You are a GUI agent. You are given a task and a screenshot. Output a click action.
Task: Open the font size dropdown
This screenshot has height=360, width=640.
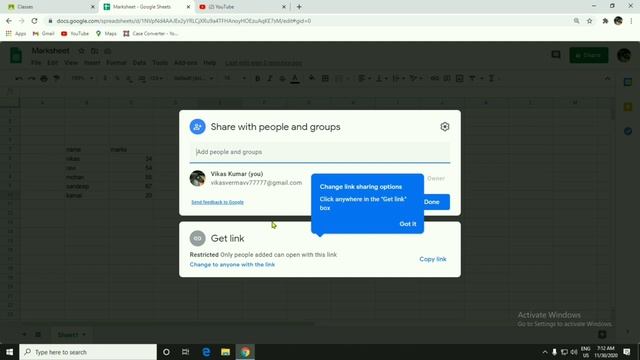tap(234, 78)
